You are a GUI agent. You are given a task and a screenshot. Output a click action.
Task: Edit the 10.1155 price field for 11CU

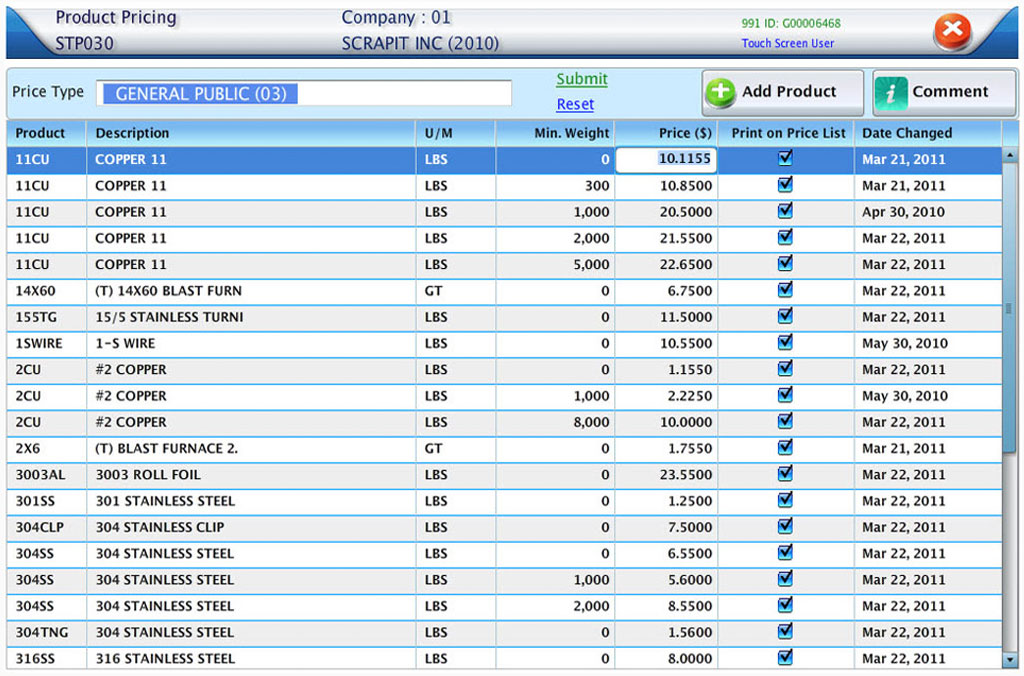pos(666,159)
